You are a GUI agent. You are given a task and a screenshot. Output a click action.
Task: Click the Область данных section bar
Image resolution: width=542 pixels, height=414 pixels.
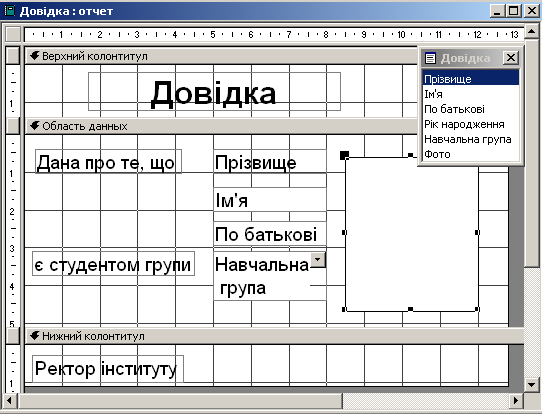(221, 126)
